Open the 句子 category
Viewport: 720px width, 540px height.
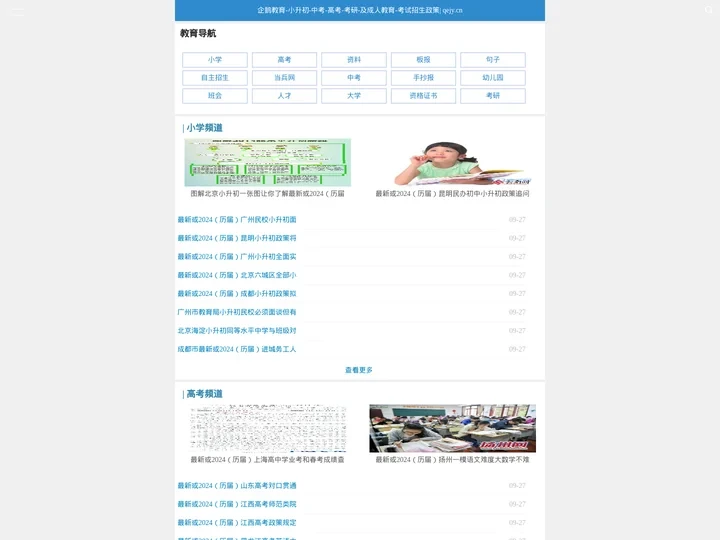(493, 60)
